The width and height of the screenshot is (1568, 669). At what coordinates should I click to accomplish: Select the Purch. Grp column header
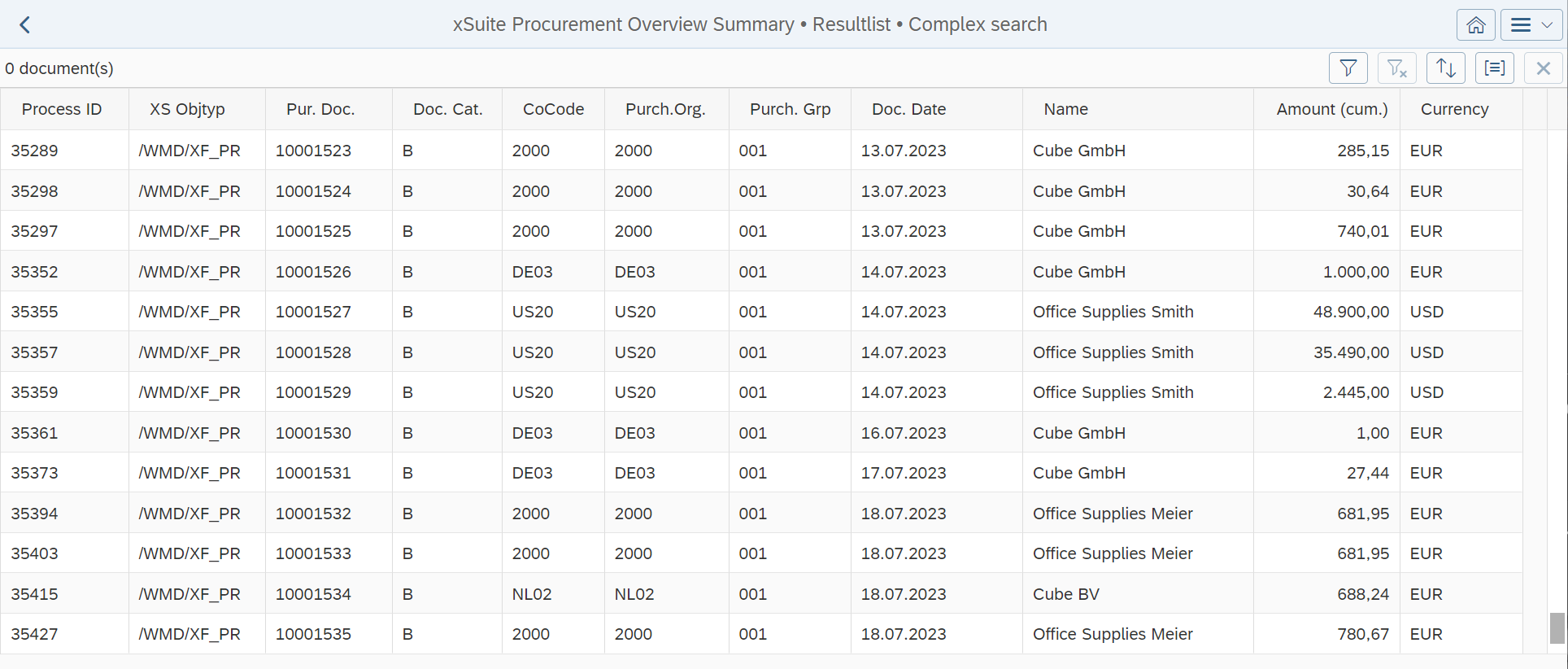tap(790, 109)
